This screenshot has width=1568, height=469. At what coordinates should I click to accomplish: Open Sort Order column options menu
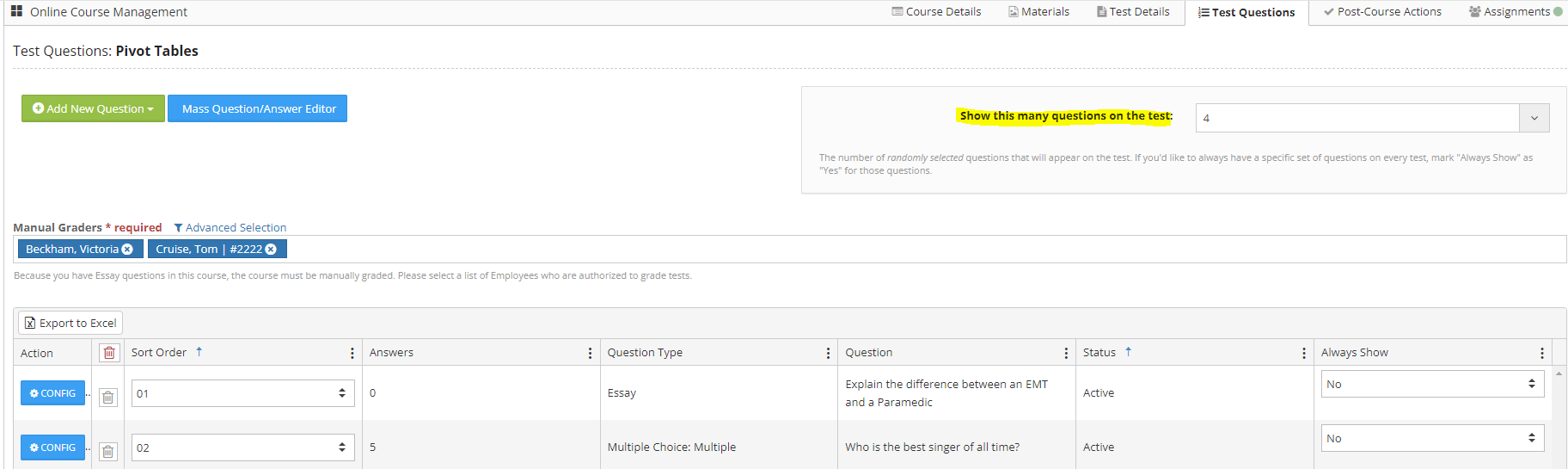[352, 353]
